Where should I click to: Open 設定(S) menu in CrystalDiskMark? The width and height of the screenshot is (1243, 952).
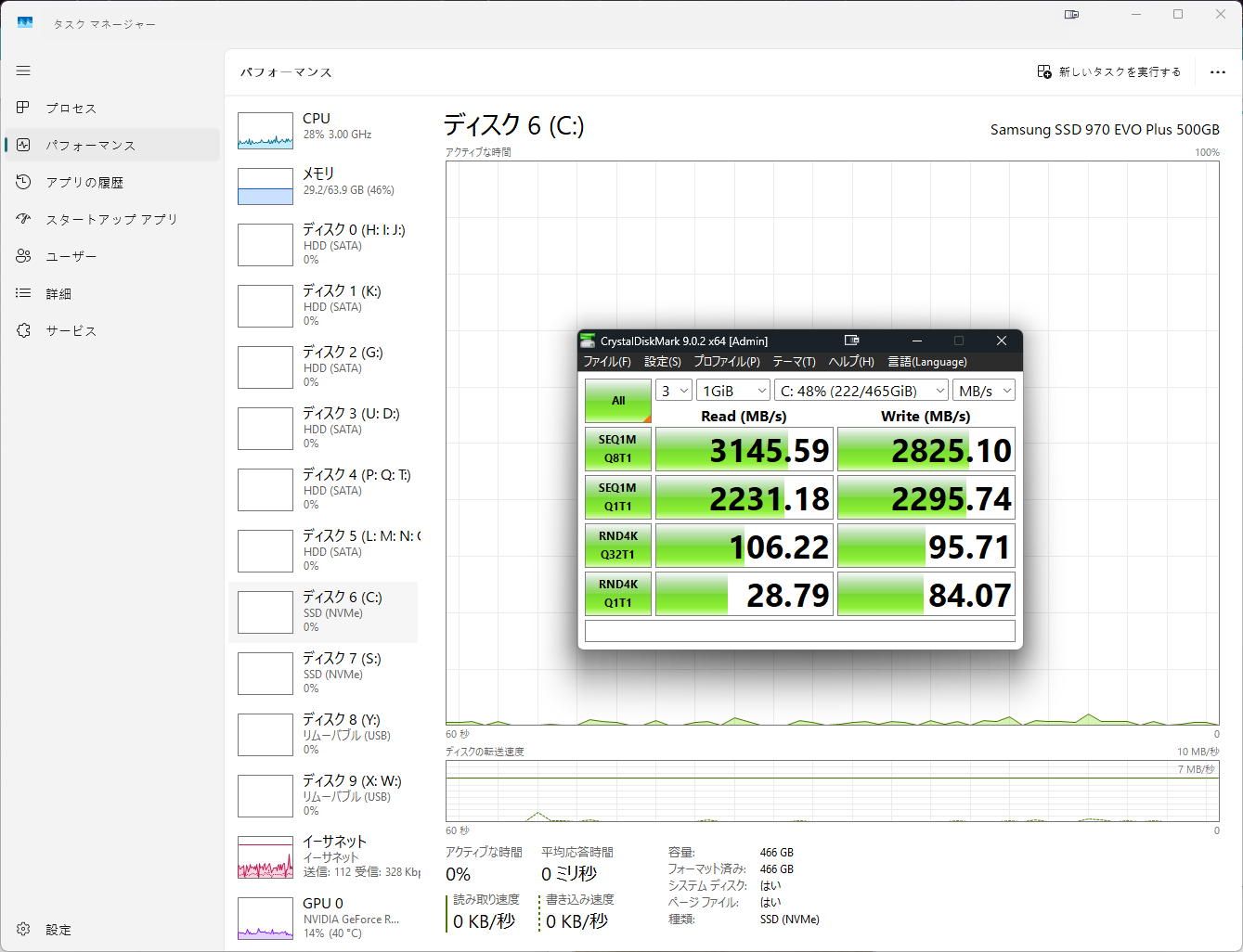(663, 362)
